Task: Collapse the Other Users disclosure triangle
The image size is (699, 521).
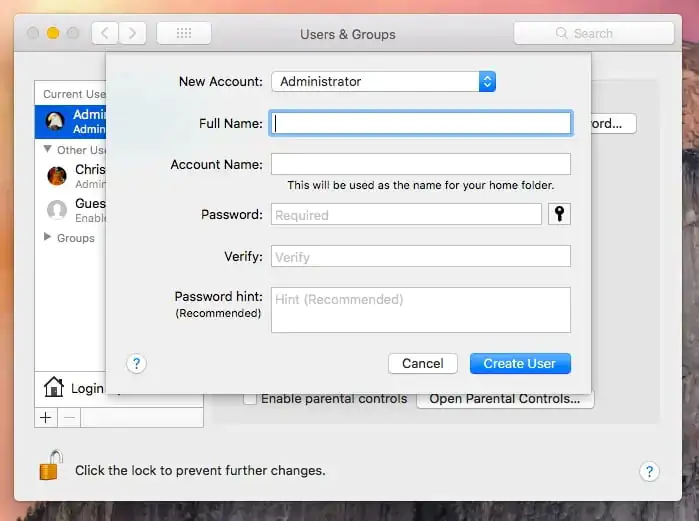Action: [x=47, y=149]
